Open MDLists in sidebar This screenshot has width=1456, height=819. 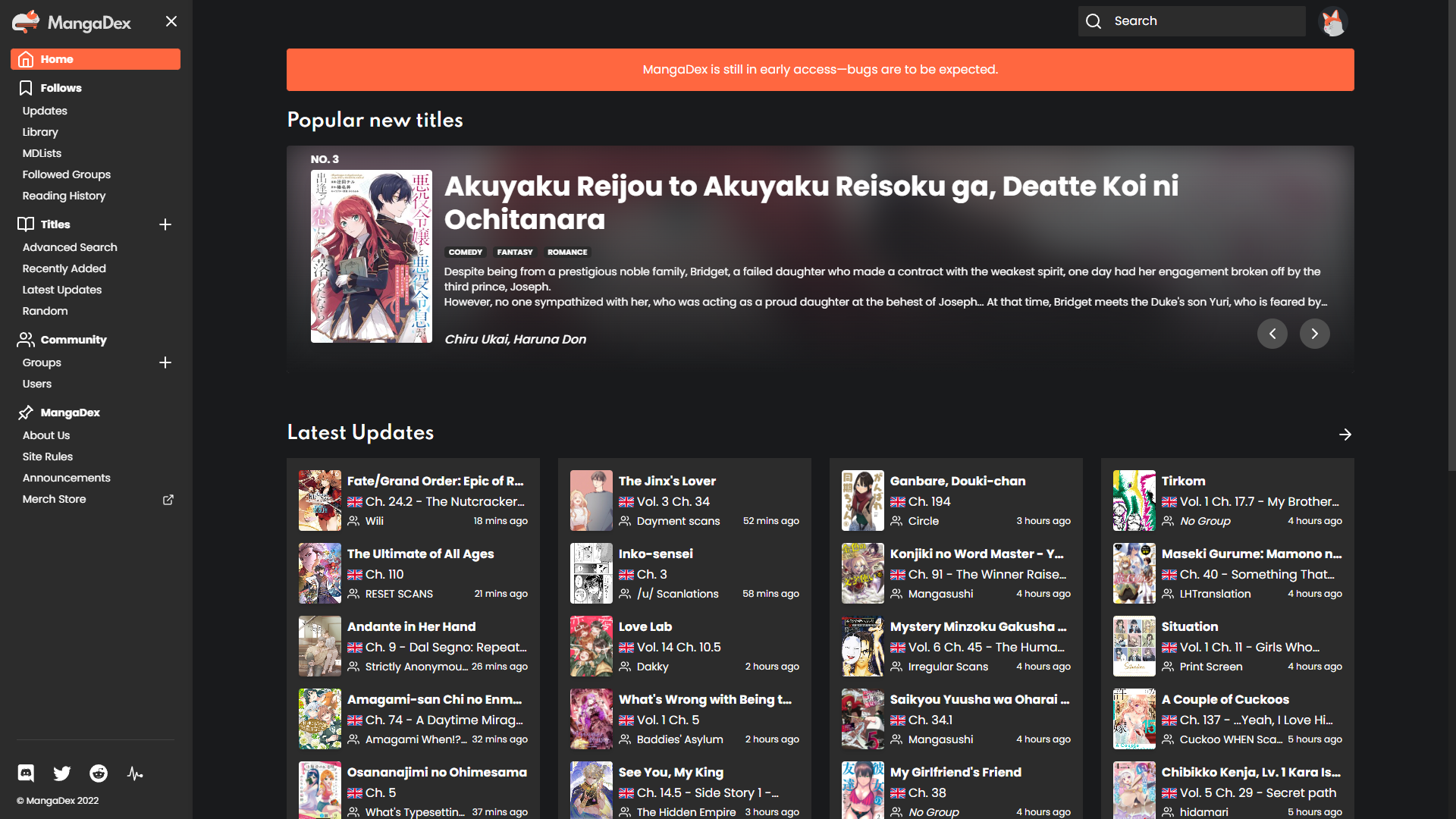tap(42, 153)
